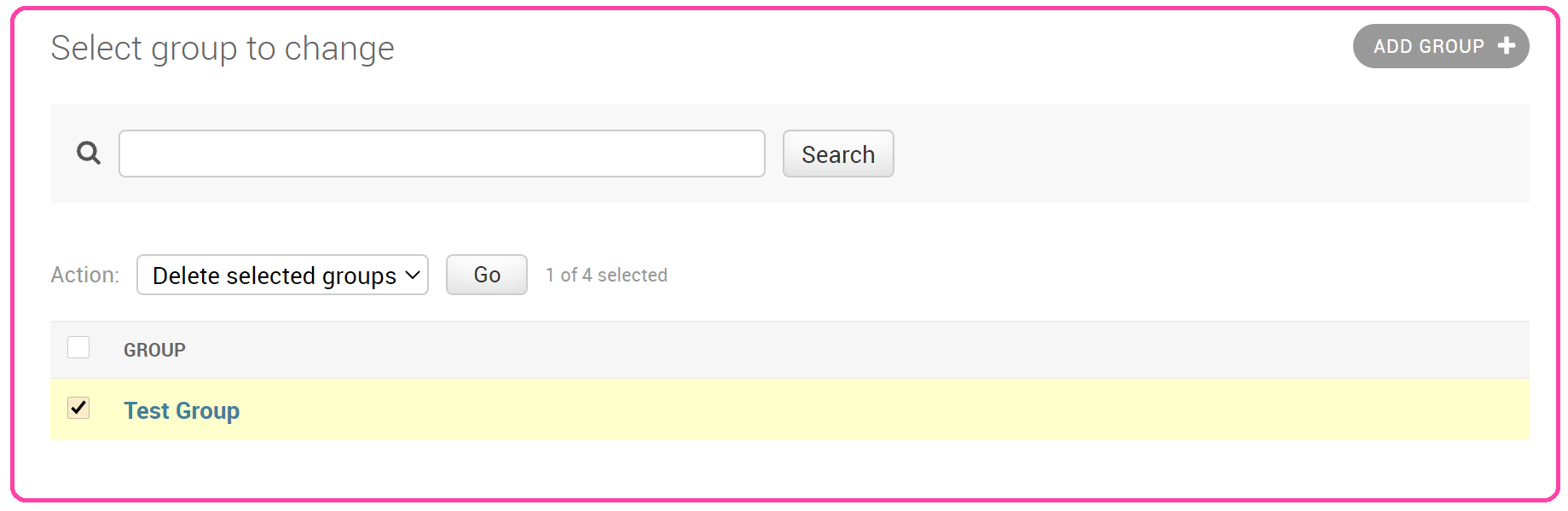The image size is (1568, 511).
Task: Click empty space in highlighted Test Group row
Action: (x=853, y=410)
